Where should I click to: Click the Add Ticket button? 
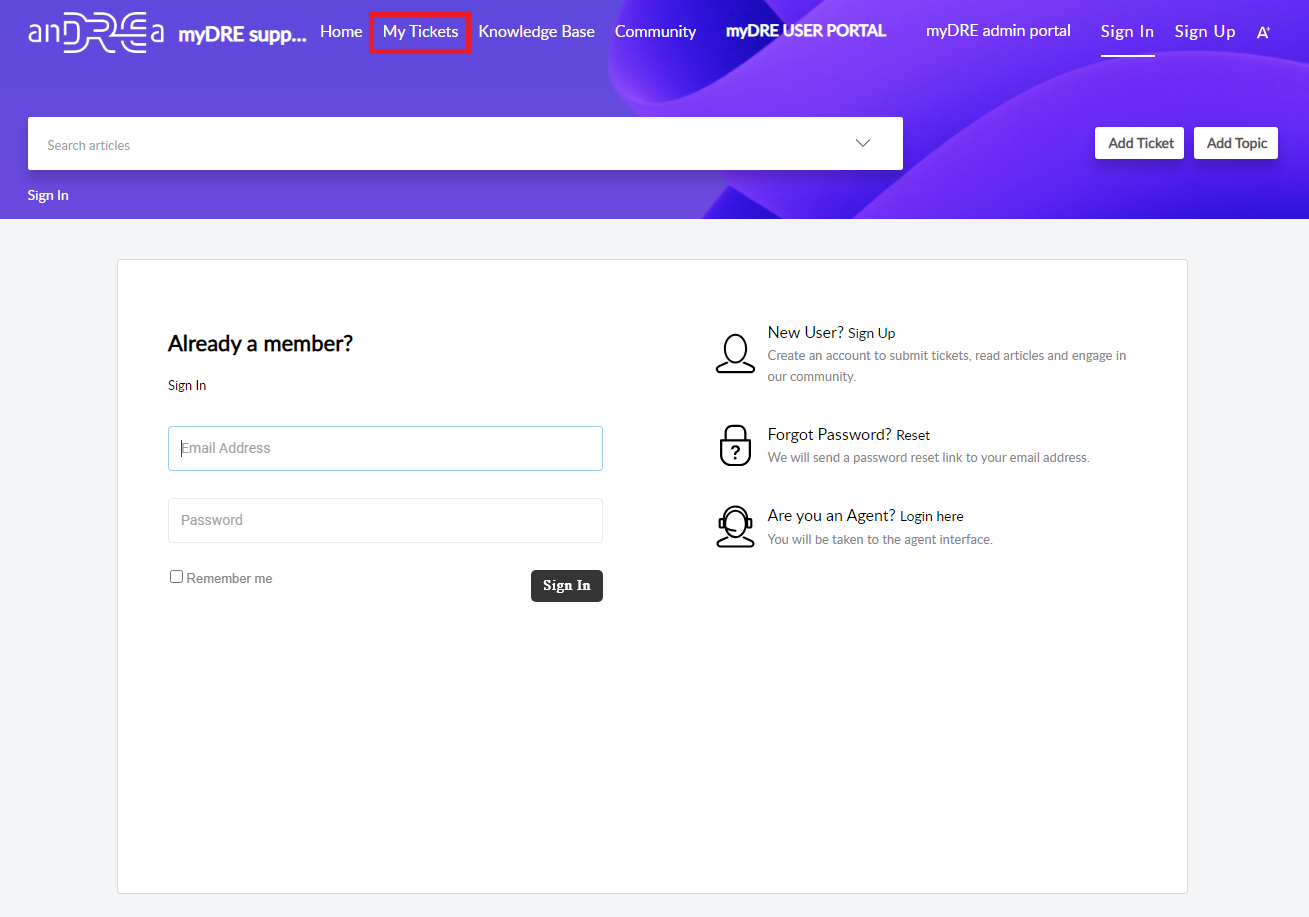pyautogui.click(x=1140, y=143)
